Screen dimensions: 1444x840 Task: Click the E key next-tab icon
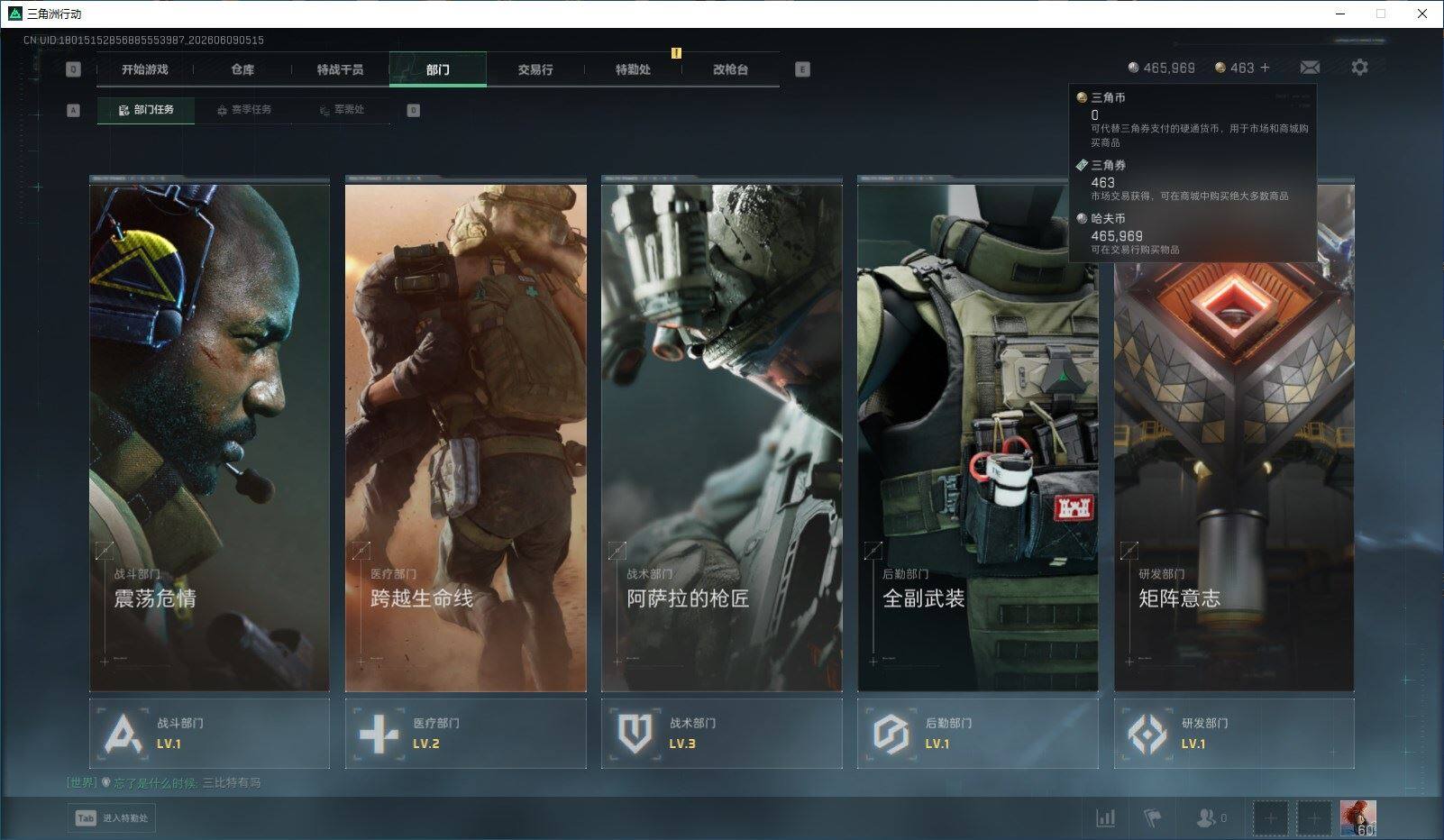[x=802, y=69]
